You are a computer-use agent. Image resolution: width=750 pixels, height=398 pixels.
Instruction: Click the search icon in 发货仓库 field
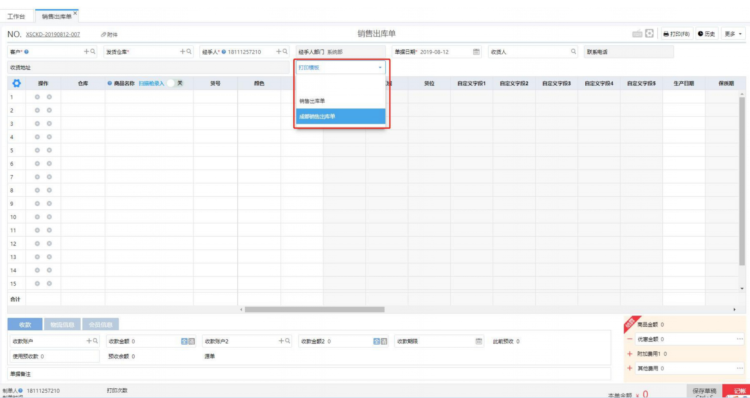pos(189,52)
